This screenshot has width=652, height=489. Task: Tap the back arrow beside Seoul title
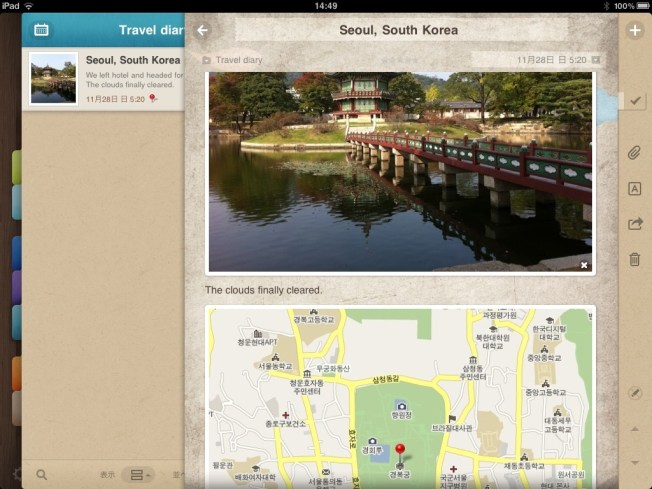[203, 30]
